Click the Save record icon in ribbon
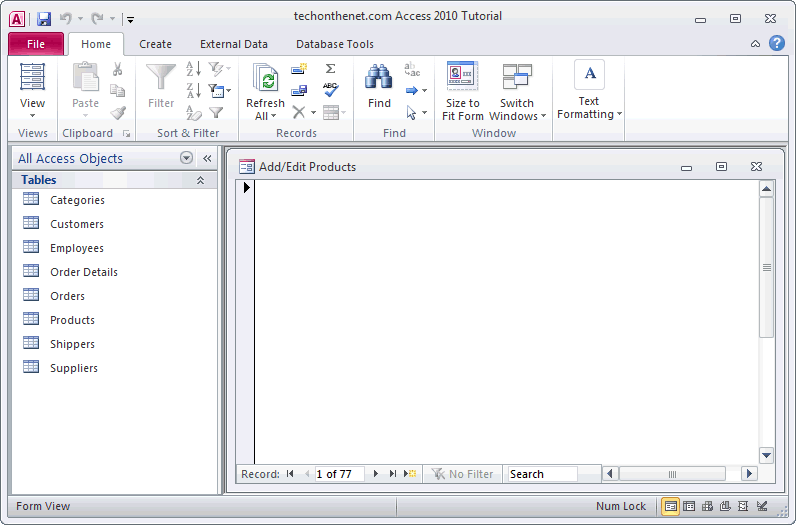The width and height of the screenshot is (796, 525). (299, 91)
